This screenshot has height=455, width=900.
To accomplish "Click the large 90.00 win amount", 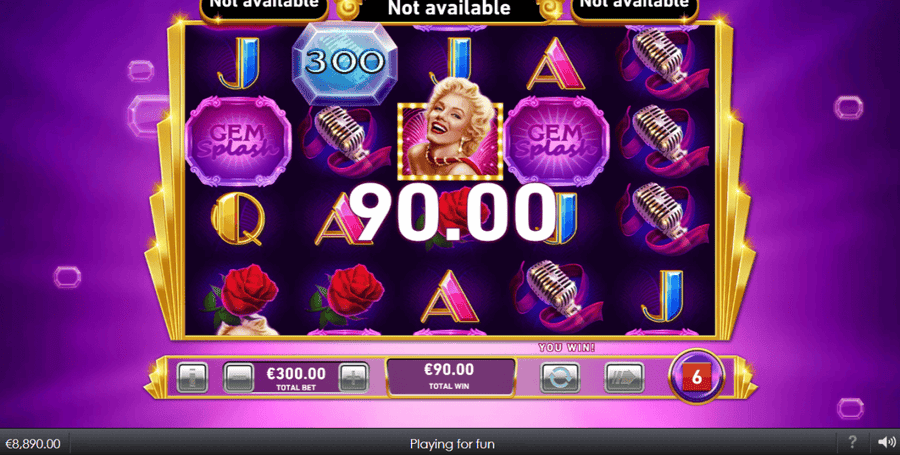I will coord(452,213).
